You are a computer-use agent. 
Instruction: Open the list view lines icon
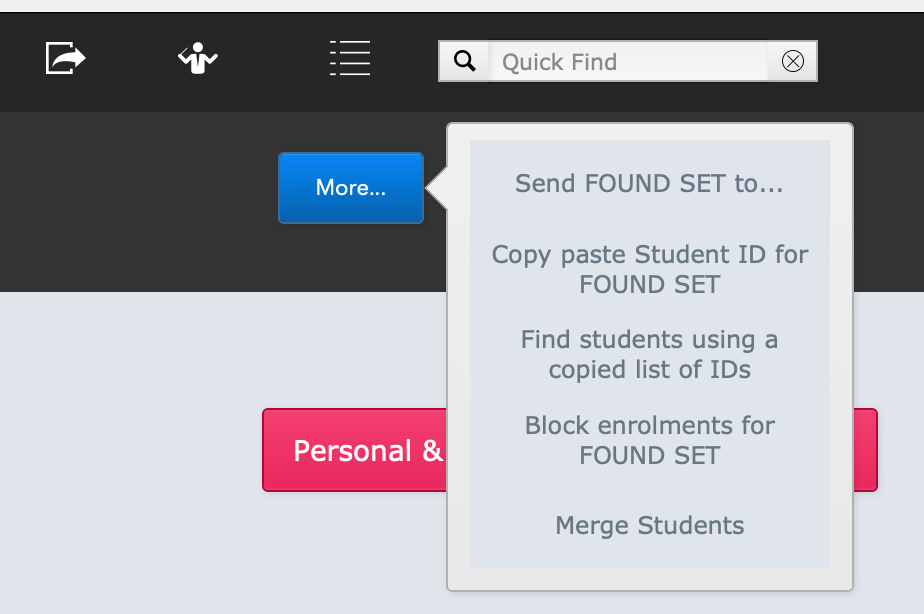click(350, 58)
